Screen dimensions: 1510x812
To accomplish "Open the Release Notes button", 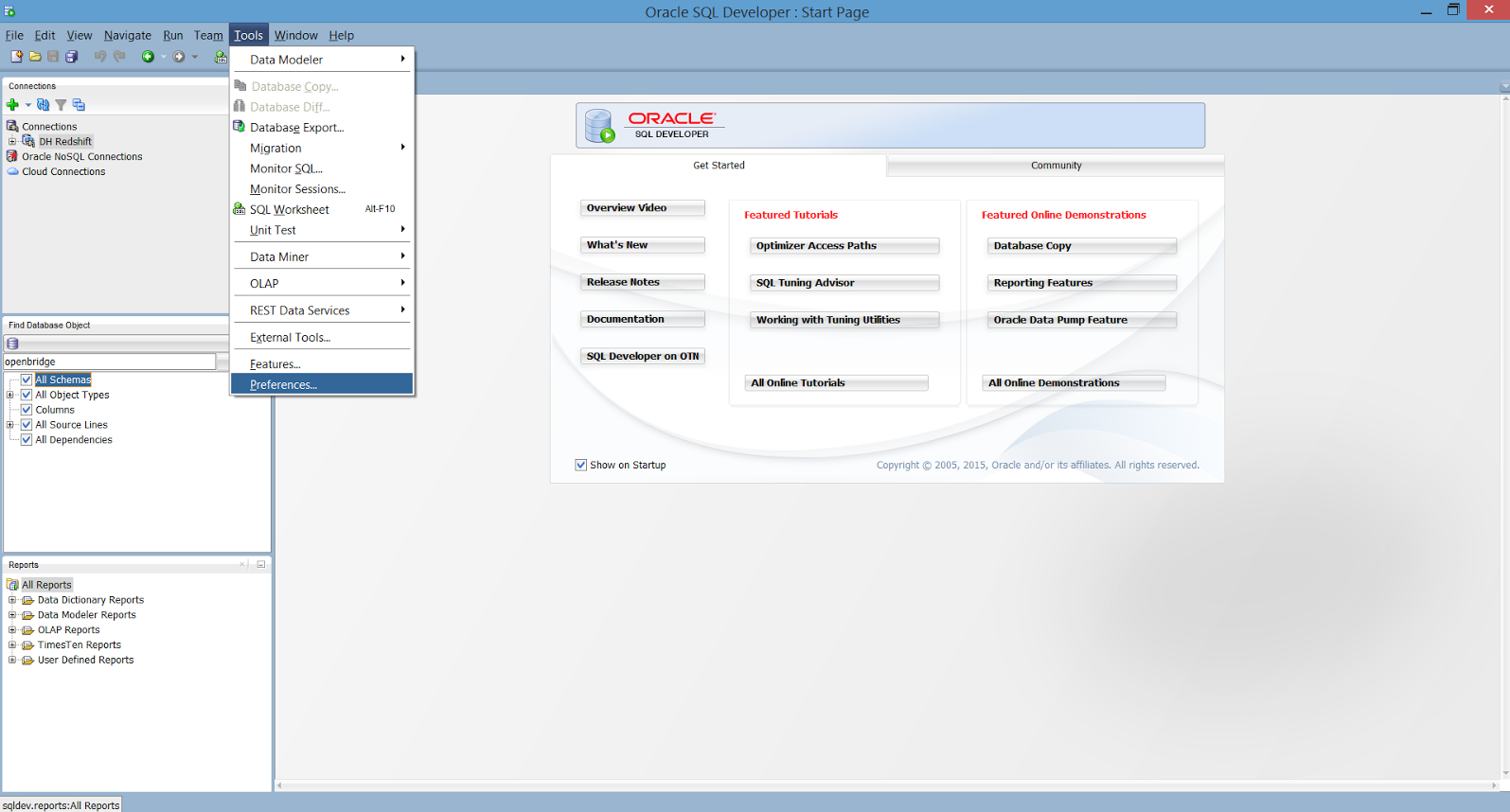I will pos(642,282).
